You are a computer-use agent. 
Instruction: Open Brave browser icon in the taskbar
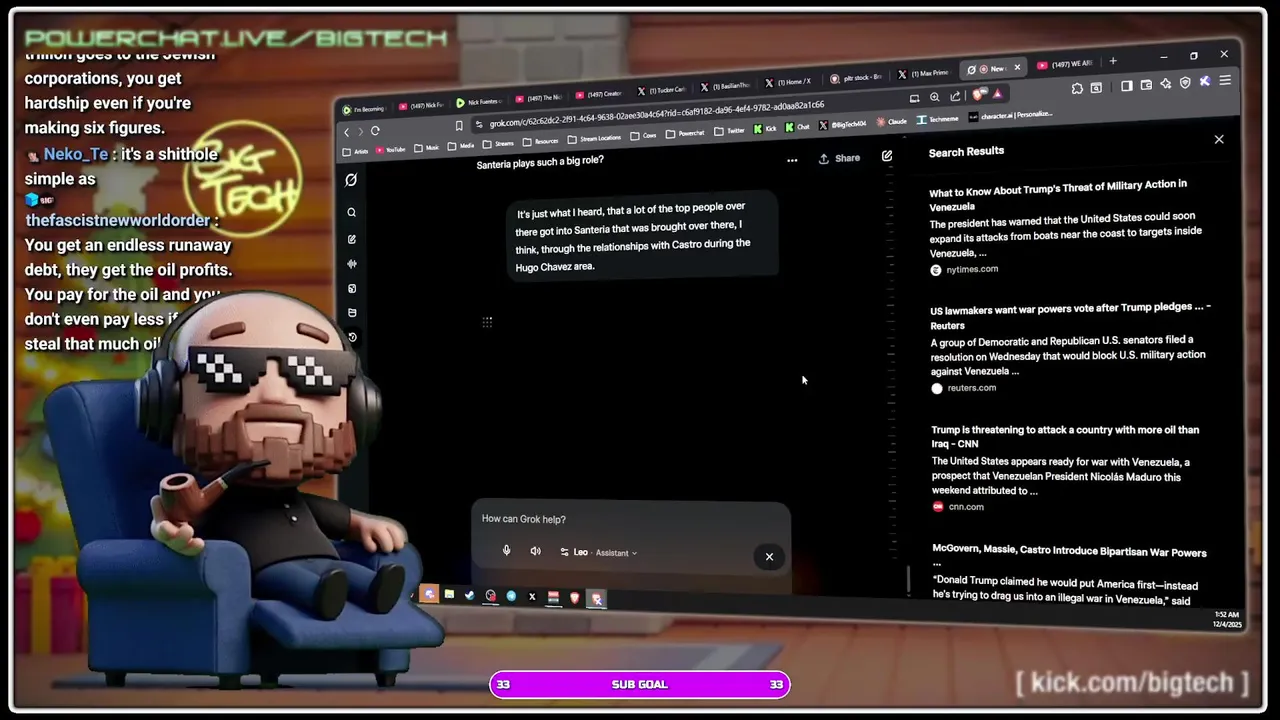click(x=575, y=598)
